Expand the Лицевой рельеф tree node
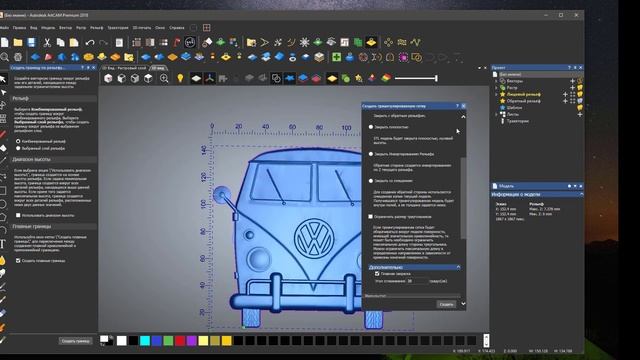This screenshot has width=640, height=360. pos(496,94)
